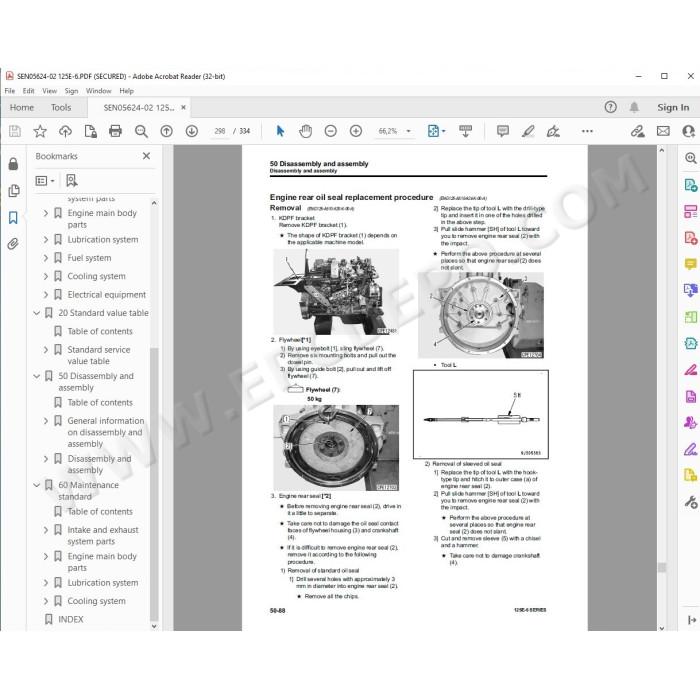Image resolution: width=700 pixels, height=700 pixels.
Task: Select the Highlight text pen tool
Action: [x=528, y=131]
